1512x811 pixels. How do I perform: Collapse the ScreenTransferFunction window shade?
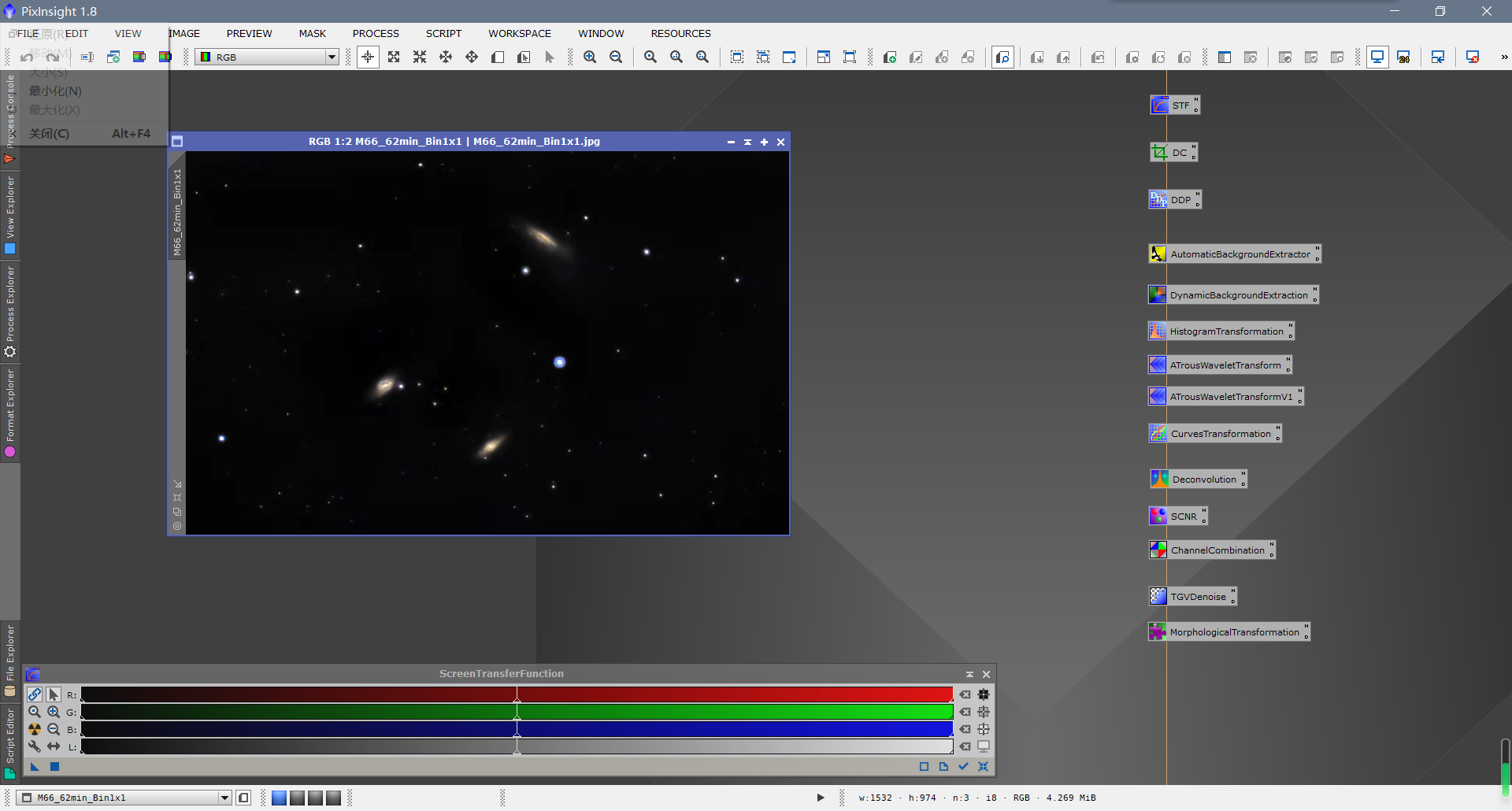point(969,674)
